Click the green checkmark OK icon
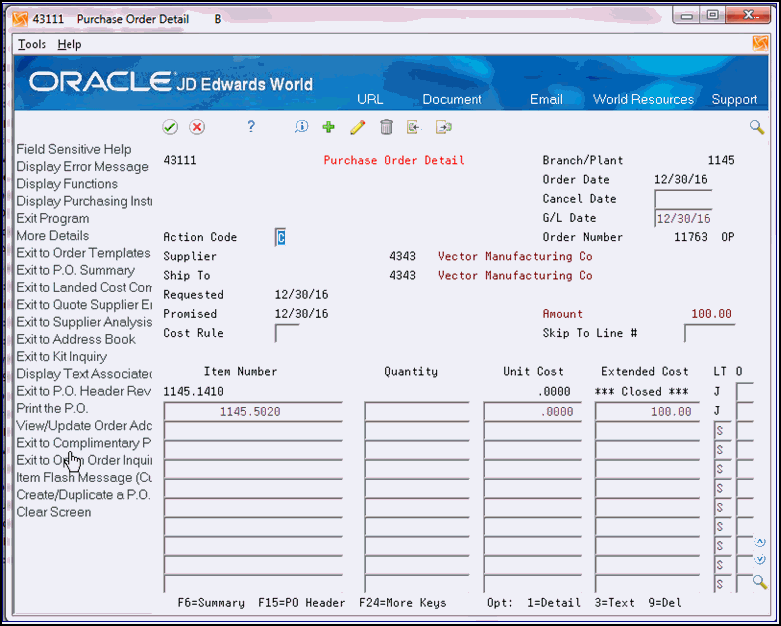This screenshot has width=781, height=626. tap(170, 127)
